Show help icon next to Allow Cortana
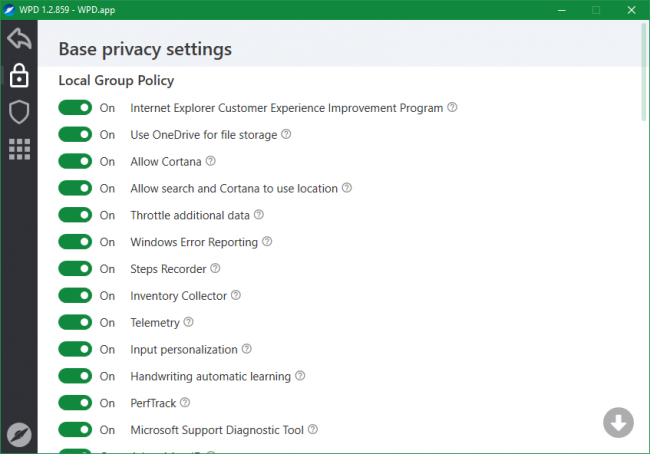 coord(211,161)
